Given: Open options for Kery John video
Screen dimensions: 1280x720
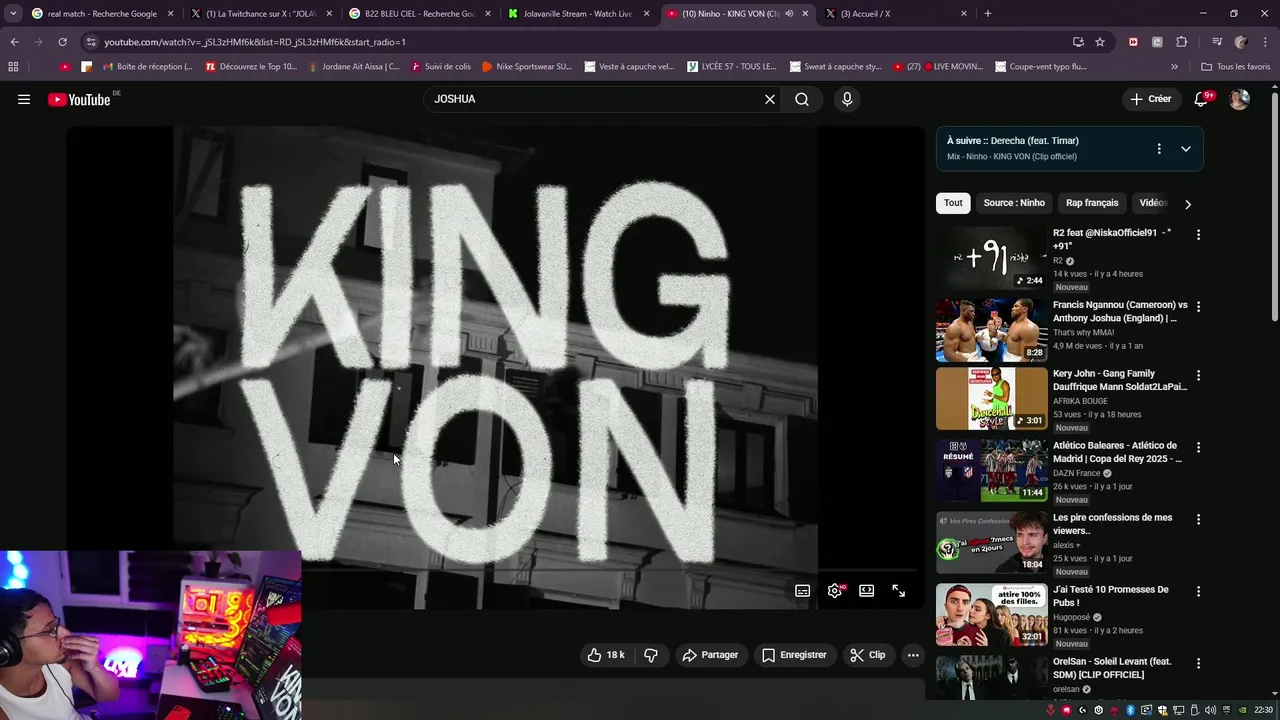Looking at the screenshot, I should click(1198, 376).
